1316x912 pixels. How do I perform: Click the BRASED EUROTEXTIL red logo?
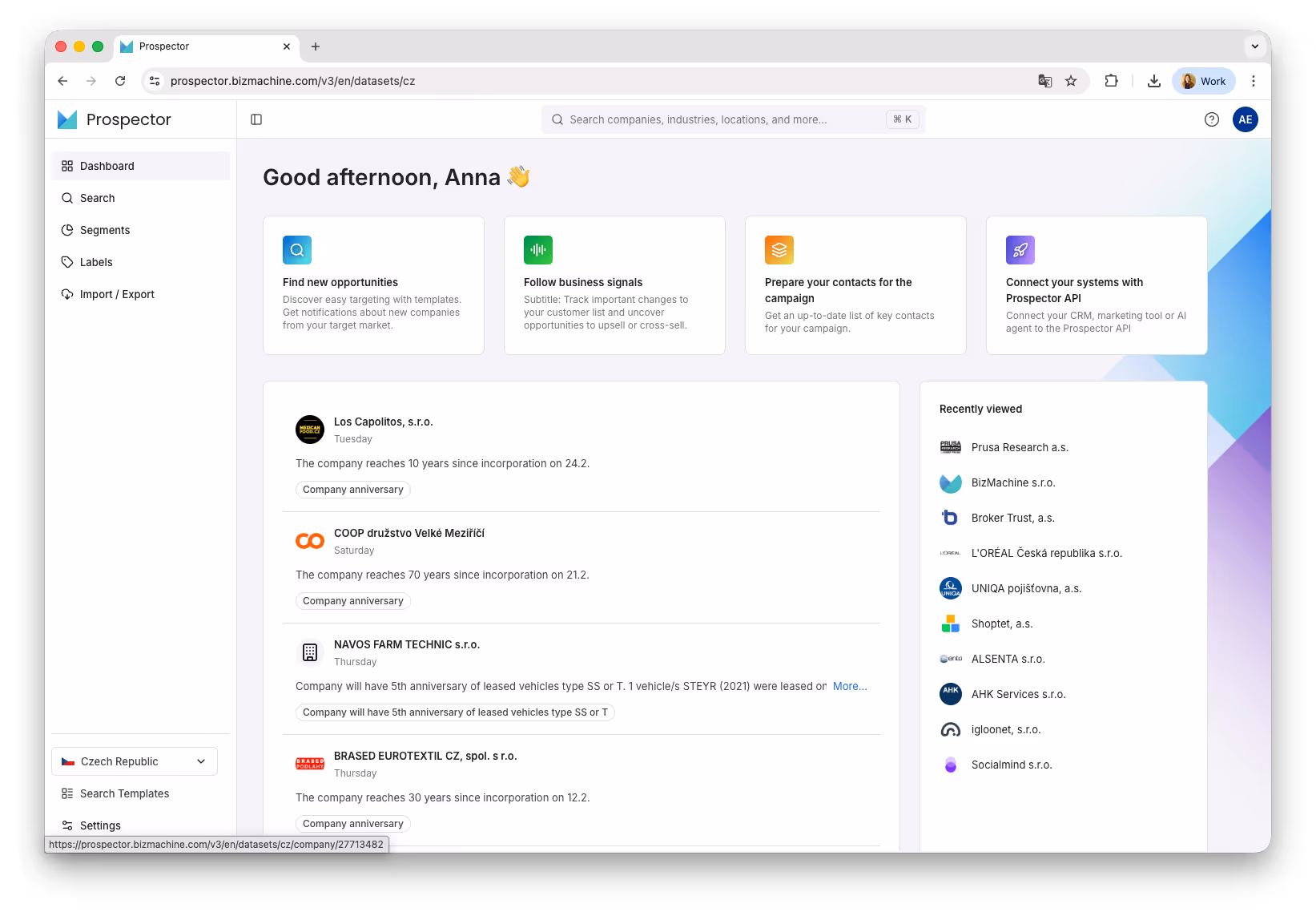(x=310, y=764)
